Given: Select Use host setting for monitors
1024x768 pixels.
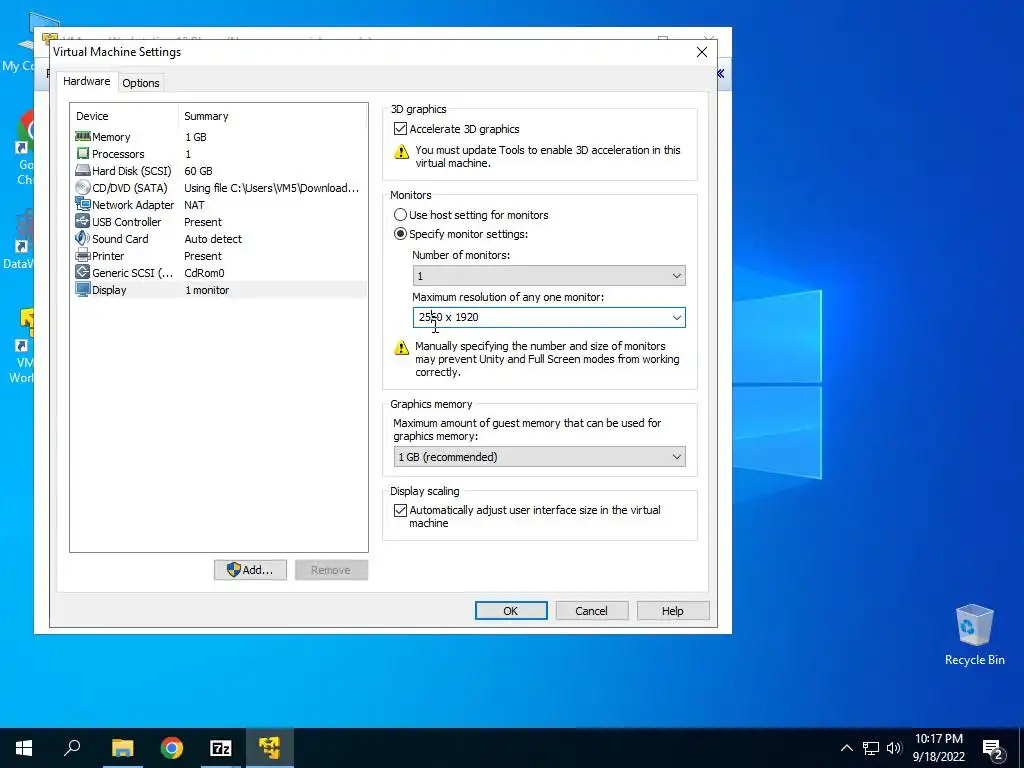Looking at the screenshot, I should pos(400,215).
